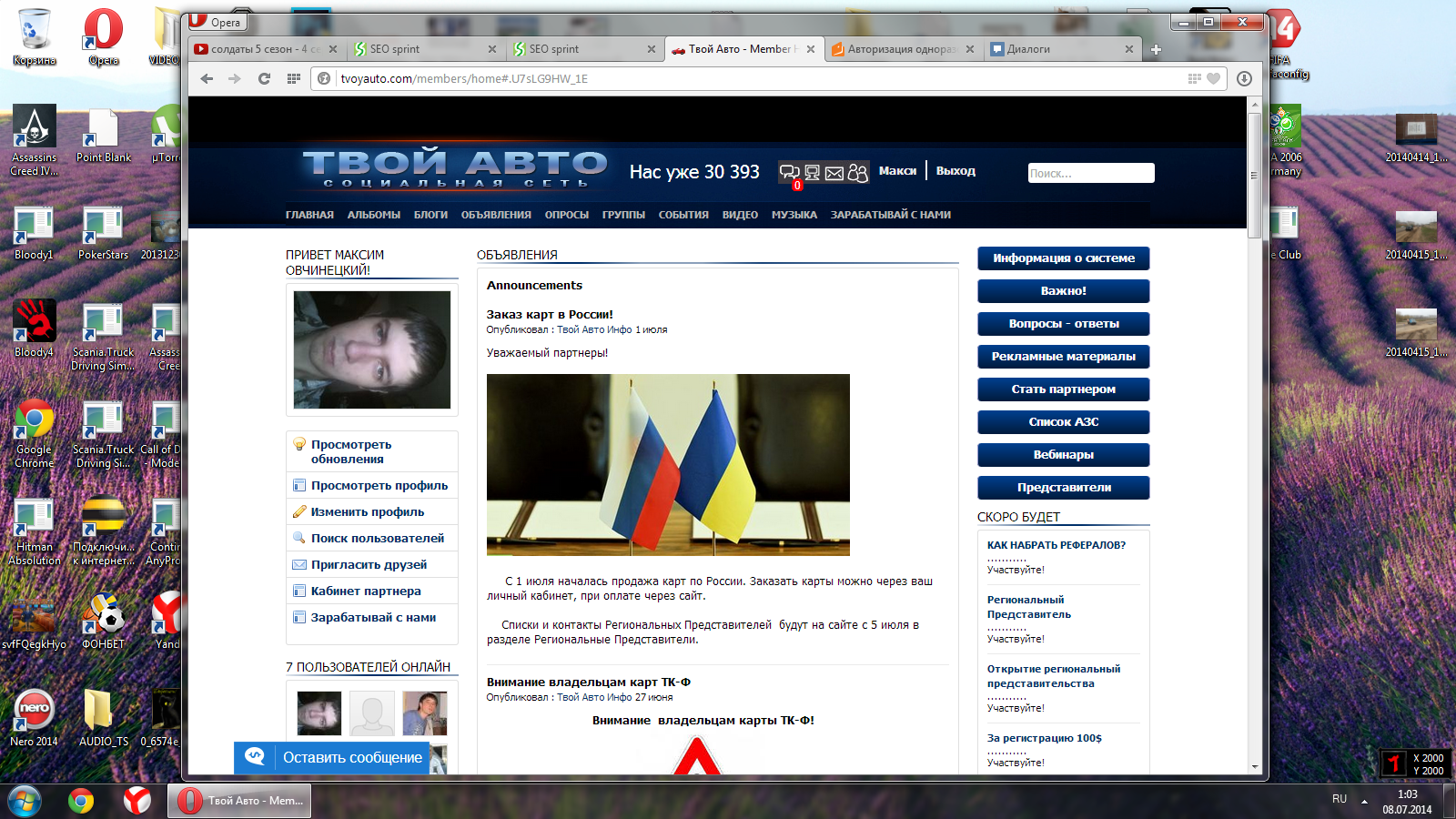Click the envelope mail icon in header
The width and height of the screenshot is (1456, 819).
[x=834, y=173]
